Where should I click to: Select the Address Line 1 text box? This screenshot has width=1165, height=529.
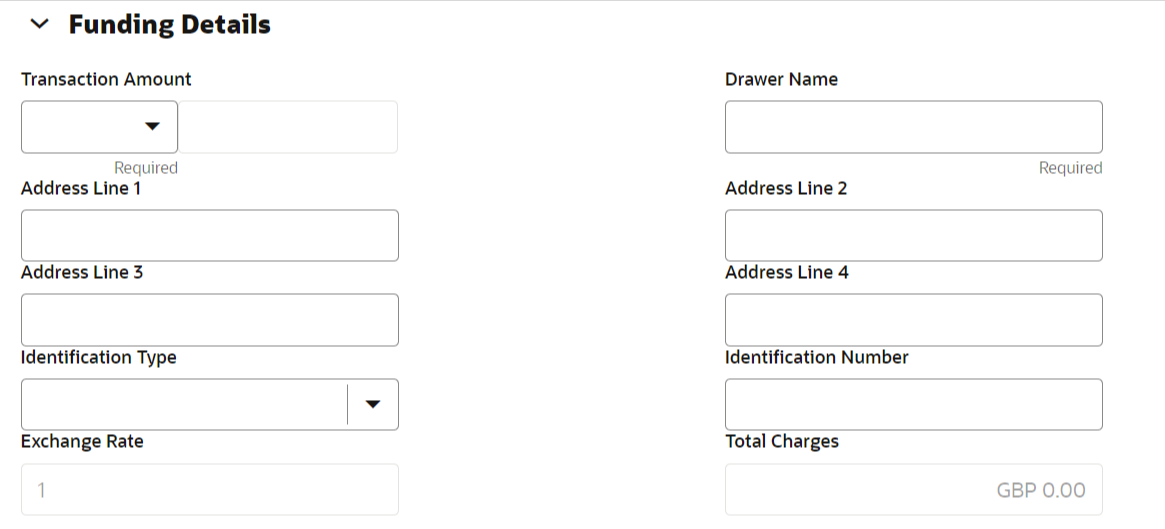pyautogui.click(x=210, y=236)
